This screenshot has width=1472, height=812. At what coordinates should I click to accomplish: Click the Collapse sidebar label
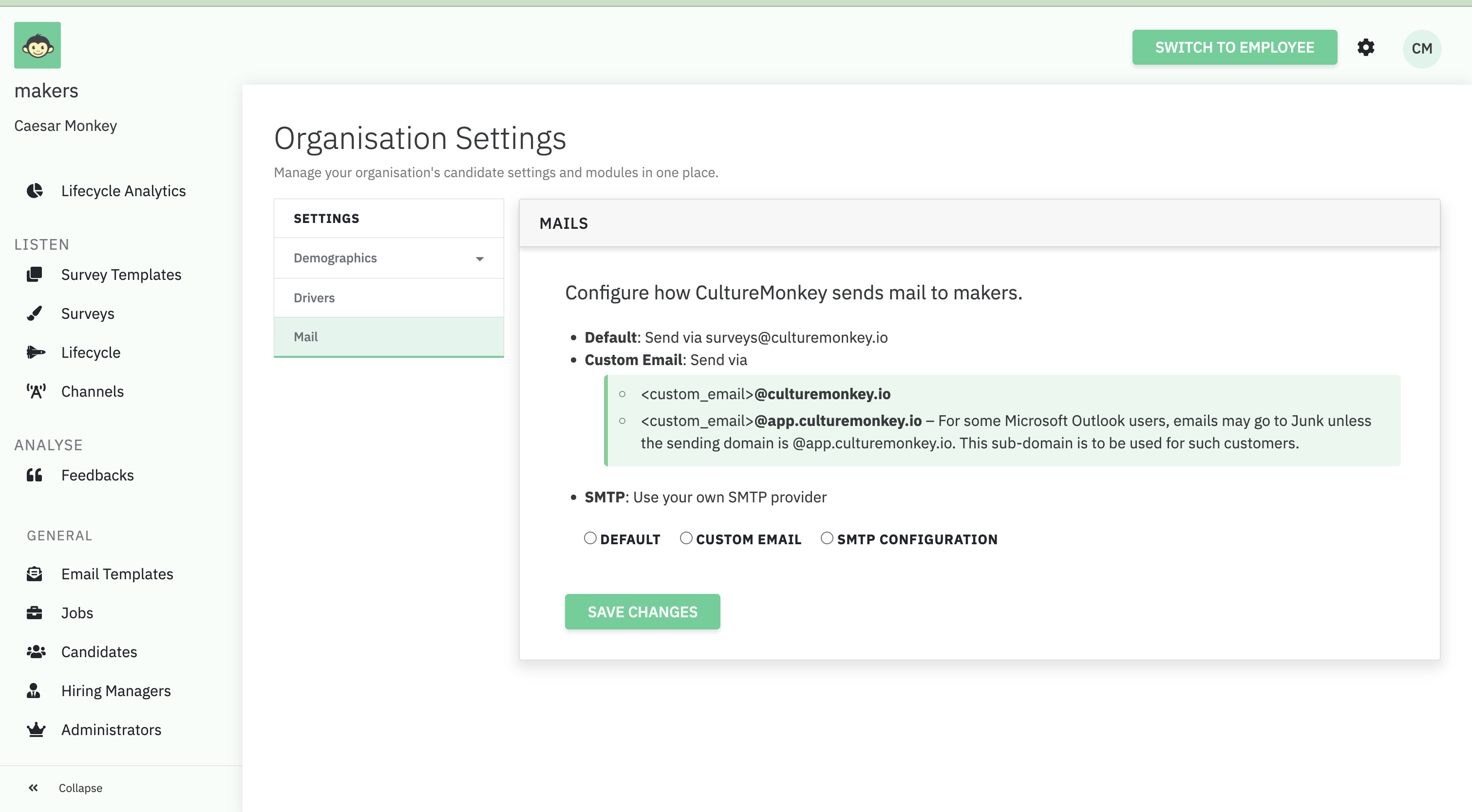point(80,788)
